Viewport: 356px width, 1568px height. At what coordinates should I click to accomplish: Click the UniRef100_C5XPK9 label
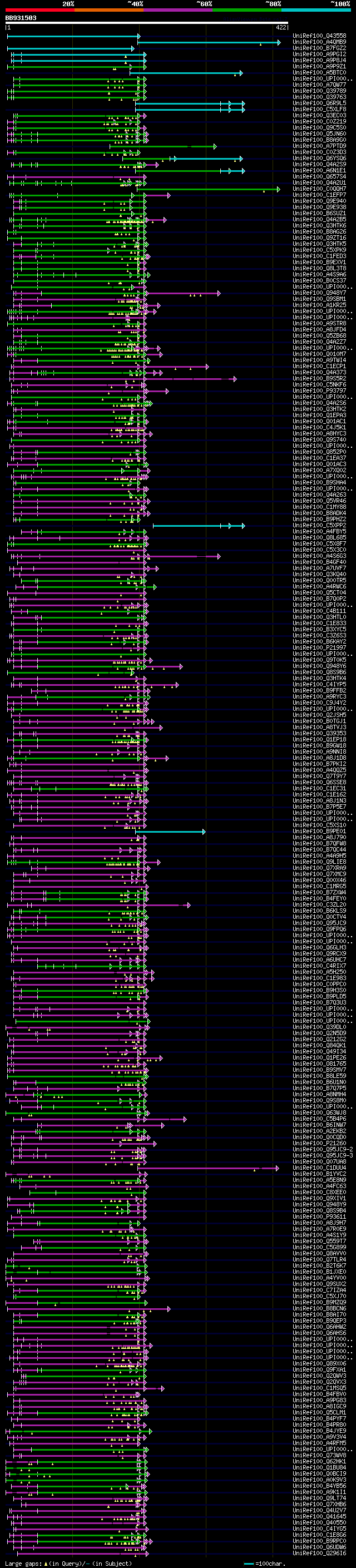[x=319, y=250]
